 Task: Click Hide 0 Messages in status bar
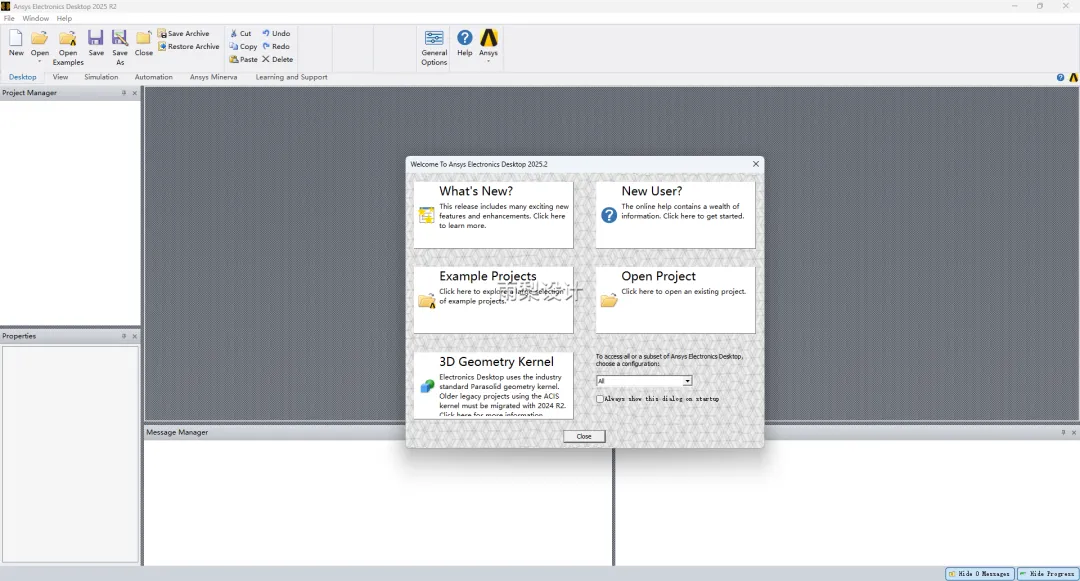pos(980,573)
